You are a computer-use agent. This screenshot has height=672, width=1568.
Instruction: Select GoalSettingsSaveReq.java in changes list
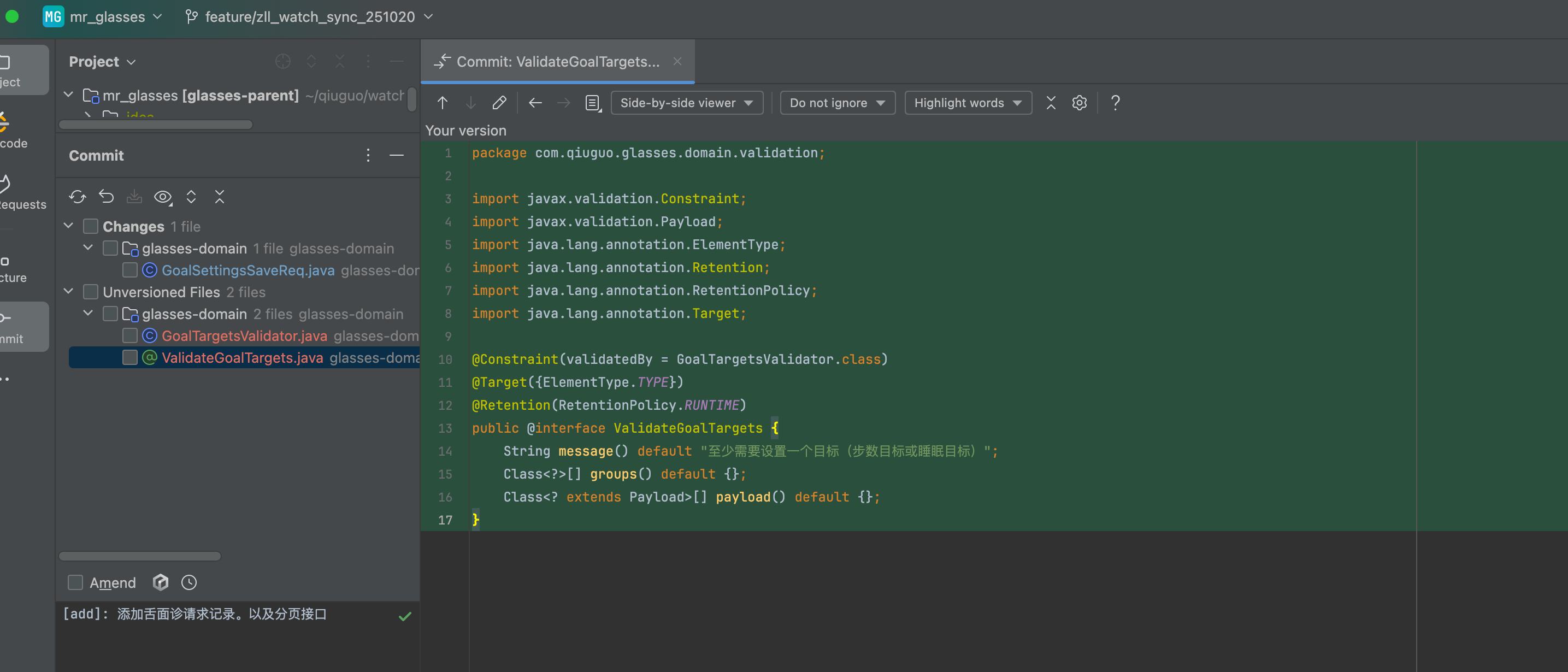tap(247, 270)
